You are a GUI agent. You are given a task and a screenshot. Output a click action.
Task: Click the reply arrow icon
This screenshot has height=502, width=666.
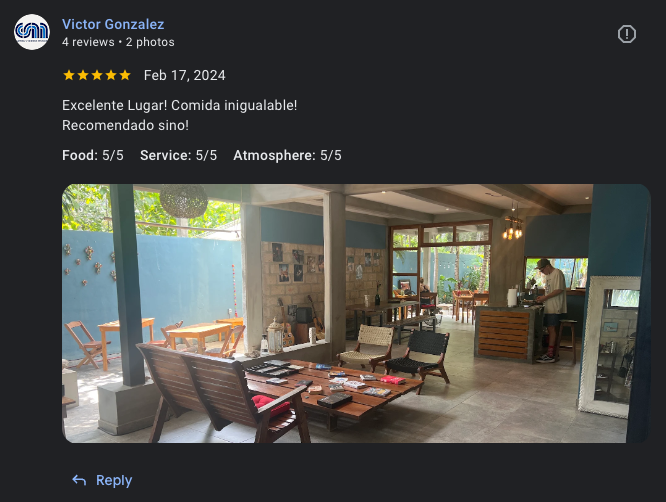point(79,480)
